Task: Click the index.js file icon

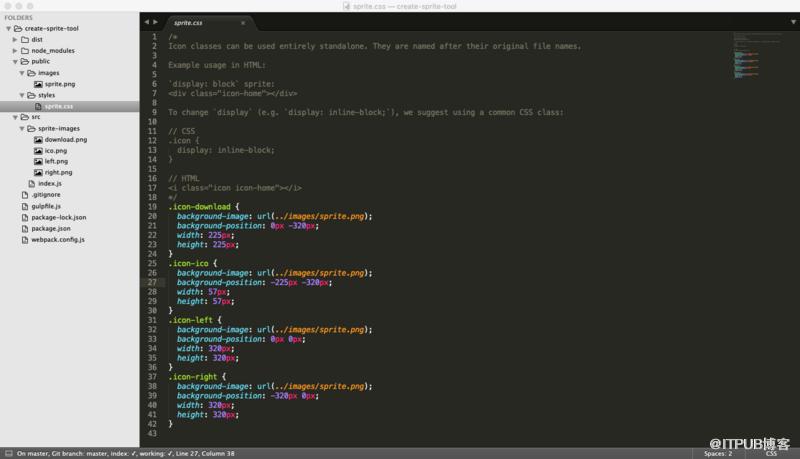Action: [32, 184]
